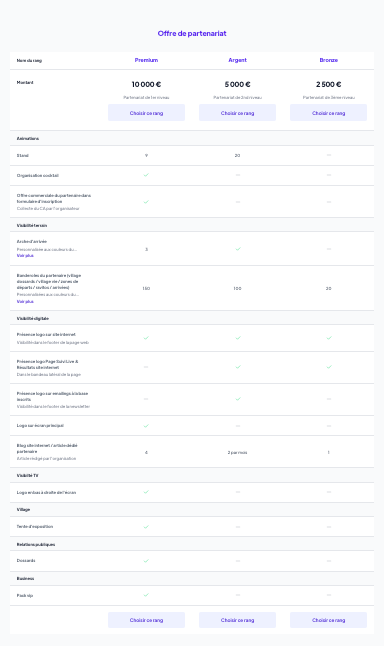Image resolution: width=384 pixels, height=646 pixels.
Task: Open Voir plus link under Banderoles du partenaire
Action: [25, 302]
